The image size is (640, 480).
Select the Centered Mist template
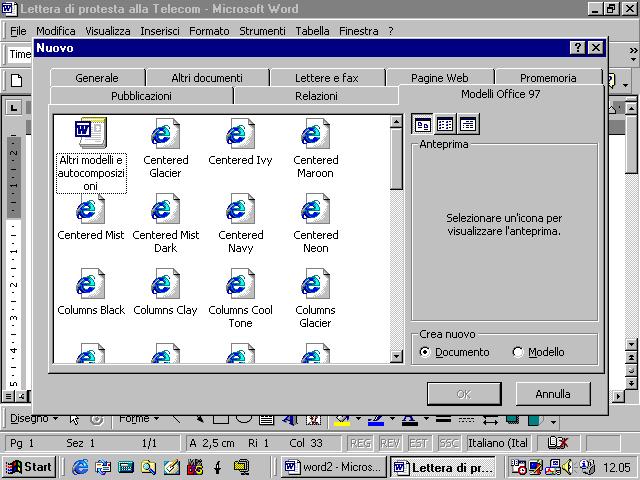coord(91,217)
